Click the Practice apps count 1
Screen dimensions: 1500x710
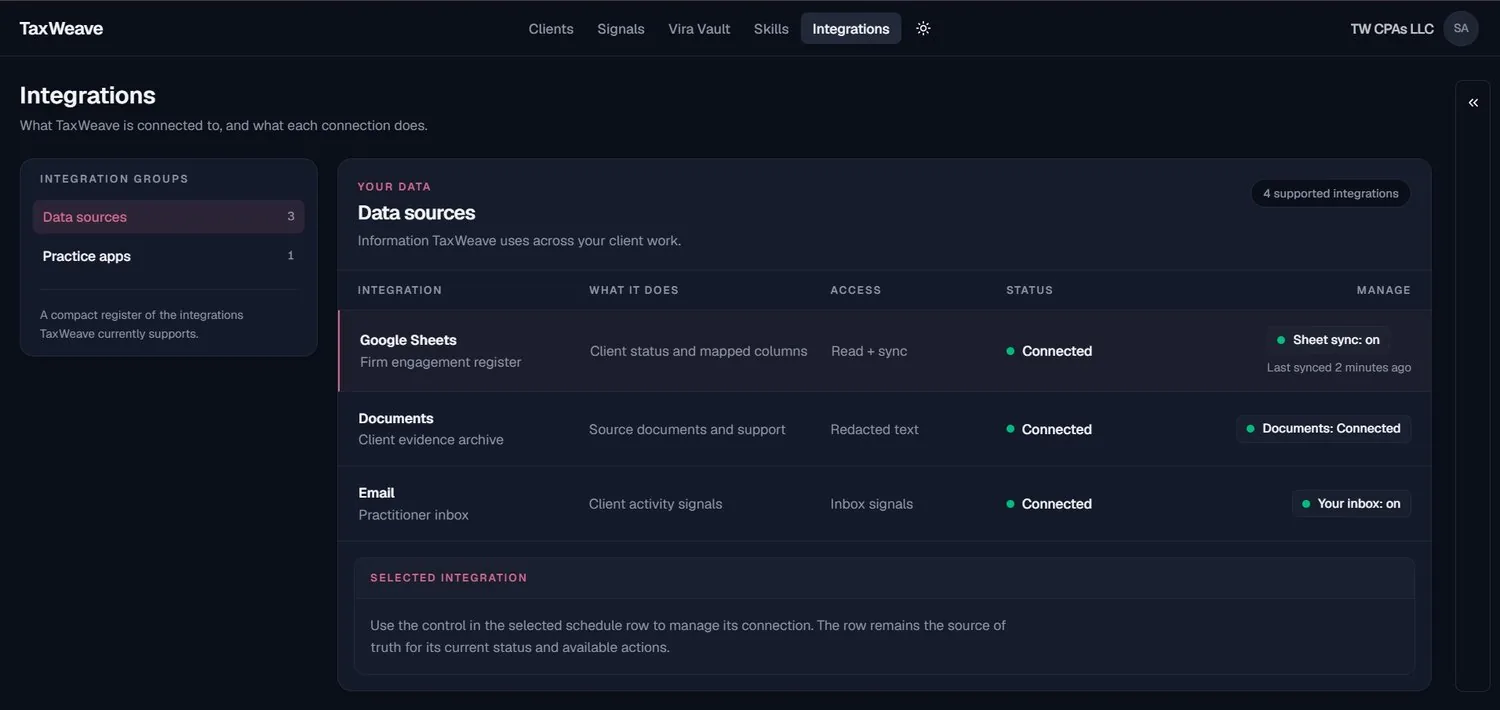coord(291,256)
